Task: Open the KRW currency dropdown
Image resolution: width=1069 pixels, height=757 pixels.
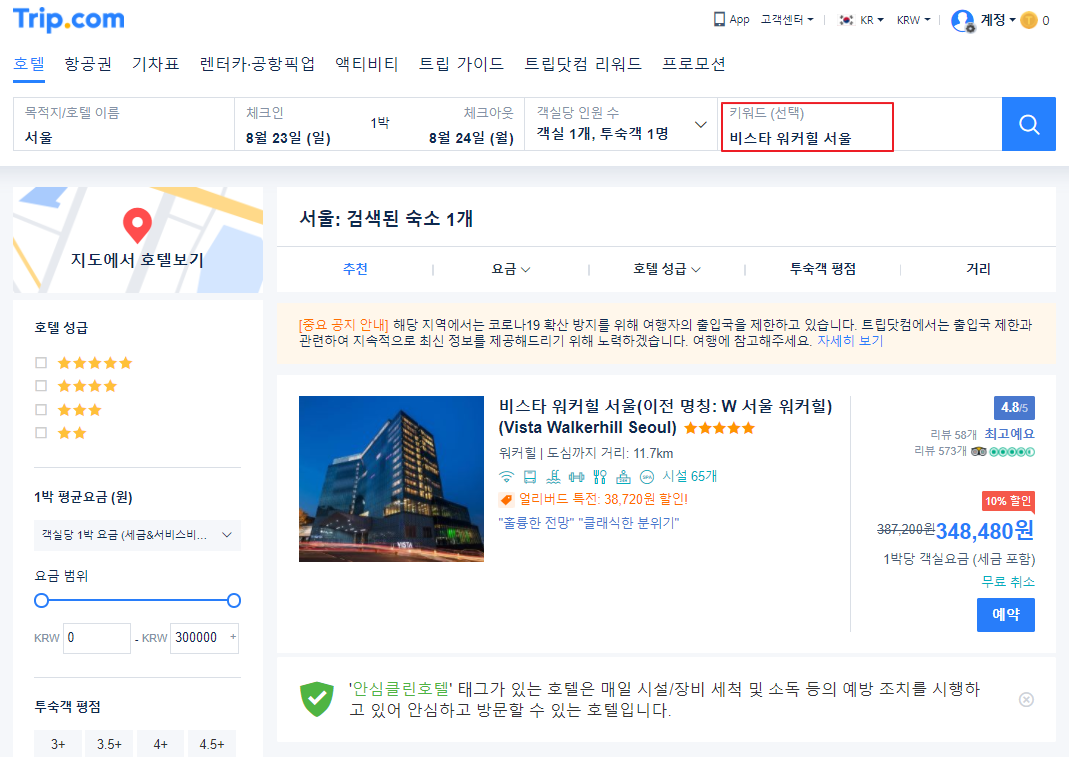Action: [913, 20]
